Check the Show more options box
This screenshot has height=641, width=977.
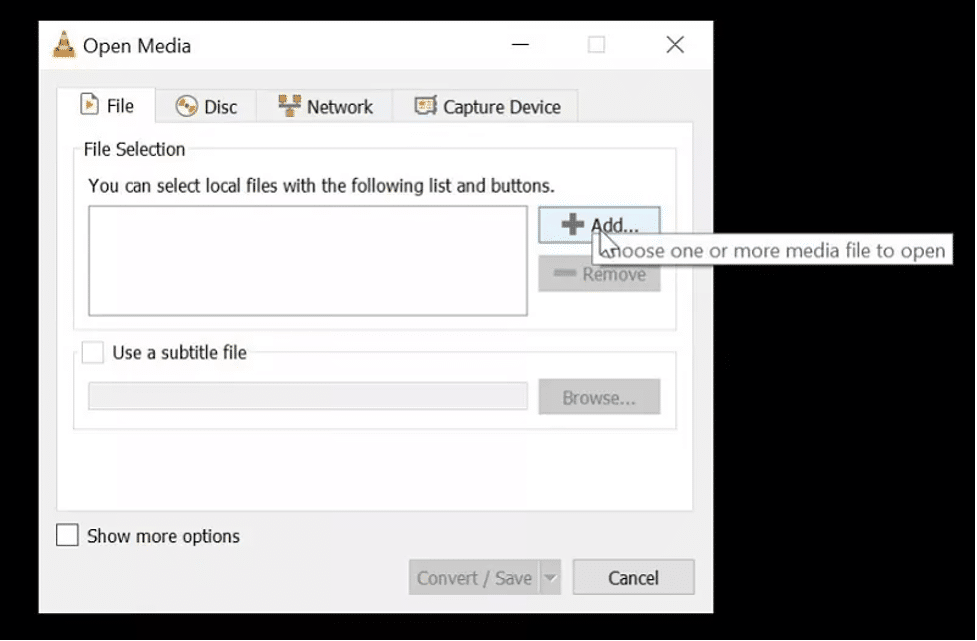click(x=67, y=536)
